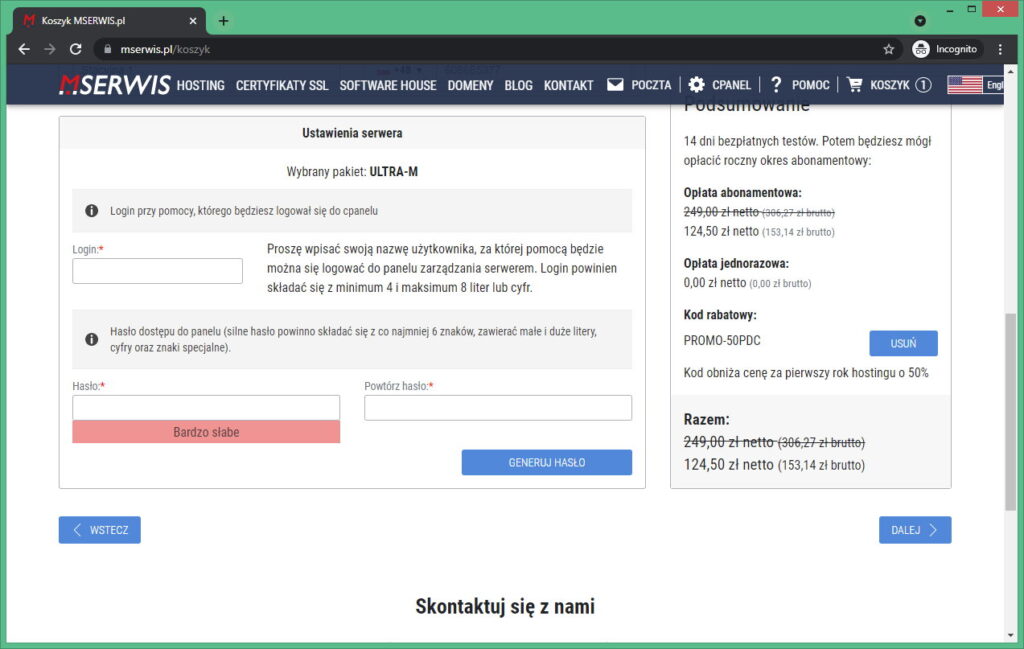Click the KOSZYK shopping cart icon
Image resolution: width=1024 pixels, height=649 pixels.
coord(855,85)
